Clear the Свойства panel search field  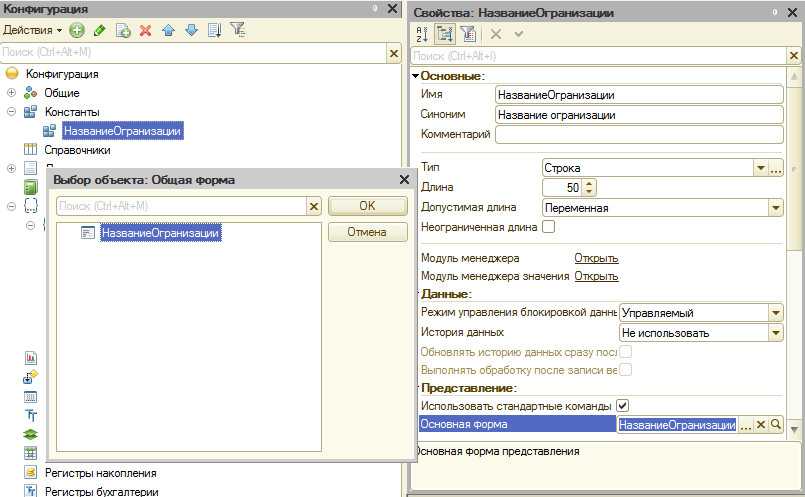(794, 55)
